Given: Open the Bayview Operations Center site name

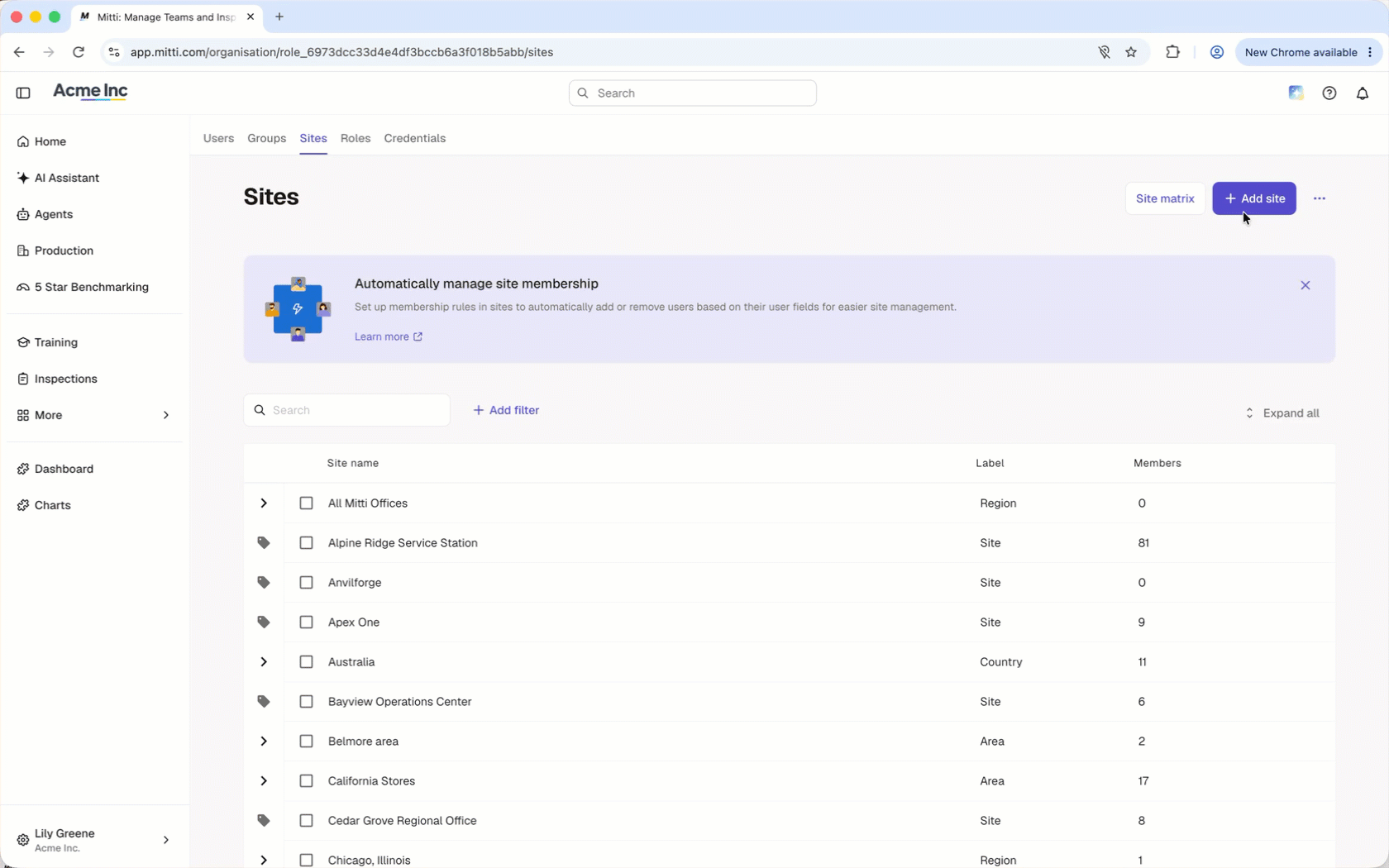Looking at the screenshot, I should (x=400, y=702).
